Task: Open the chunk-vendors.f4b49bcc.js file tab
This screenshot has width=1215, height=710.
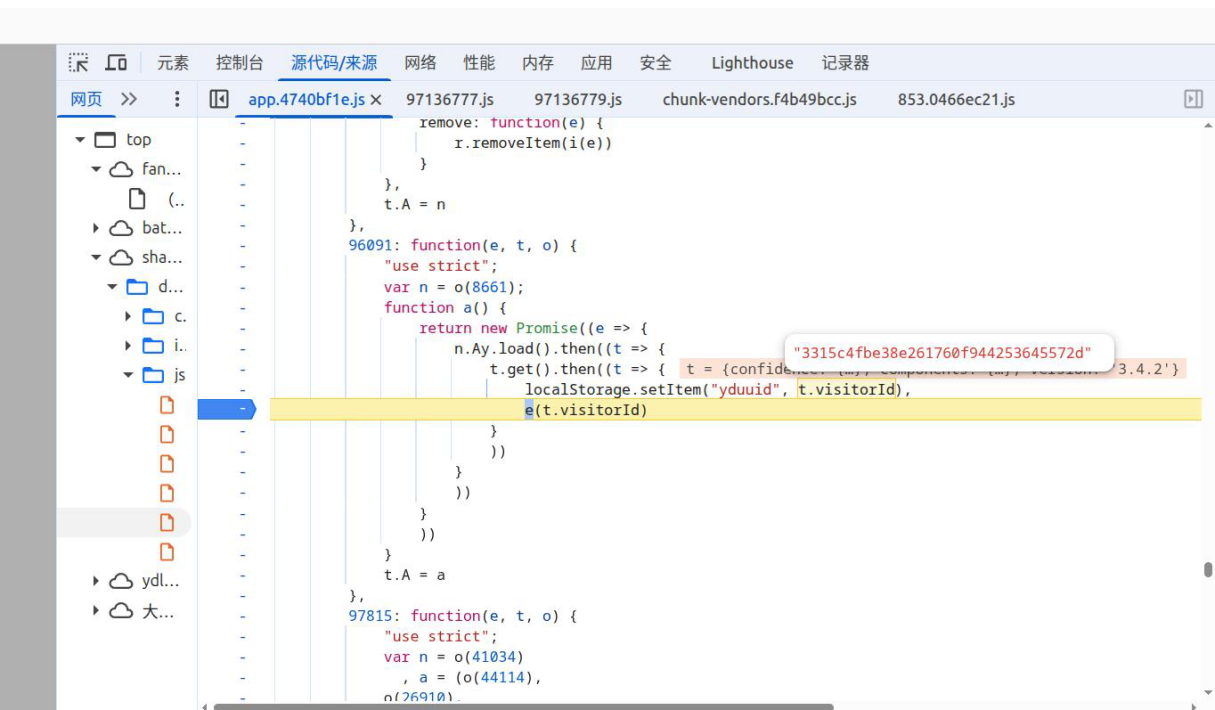Action: [x=759, y=100]
